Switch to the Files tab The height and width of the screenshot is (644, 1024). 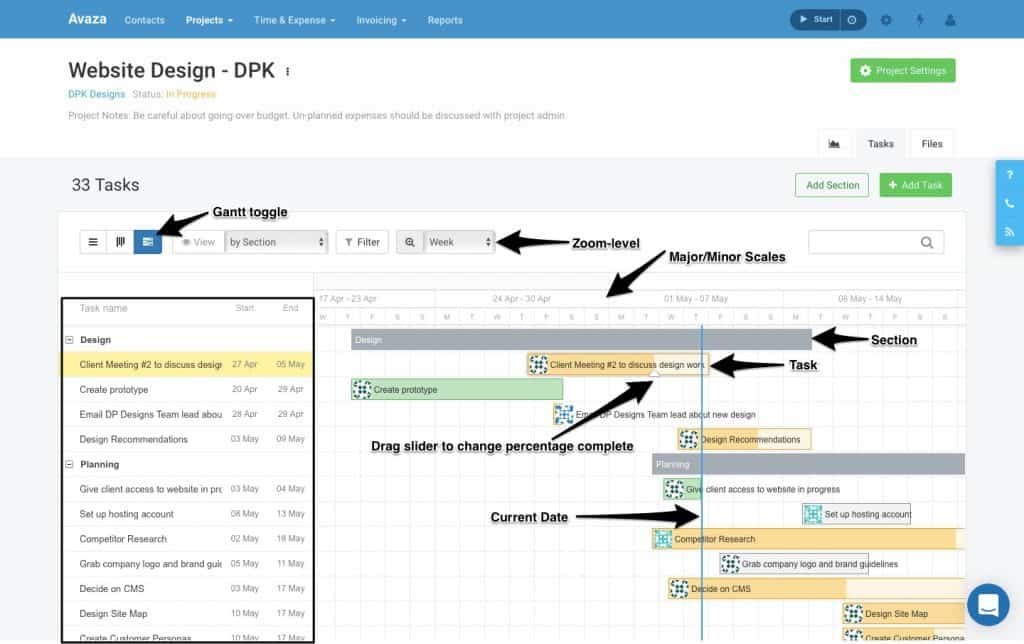tap(931, 143)
